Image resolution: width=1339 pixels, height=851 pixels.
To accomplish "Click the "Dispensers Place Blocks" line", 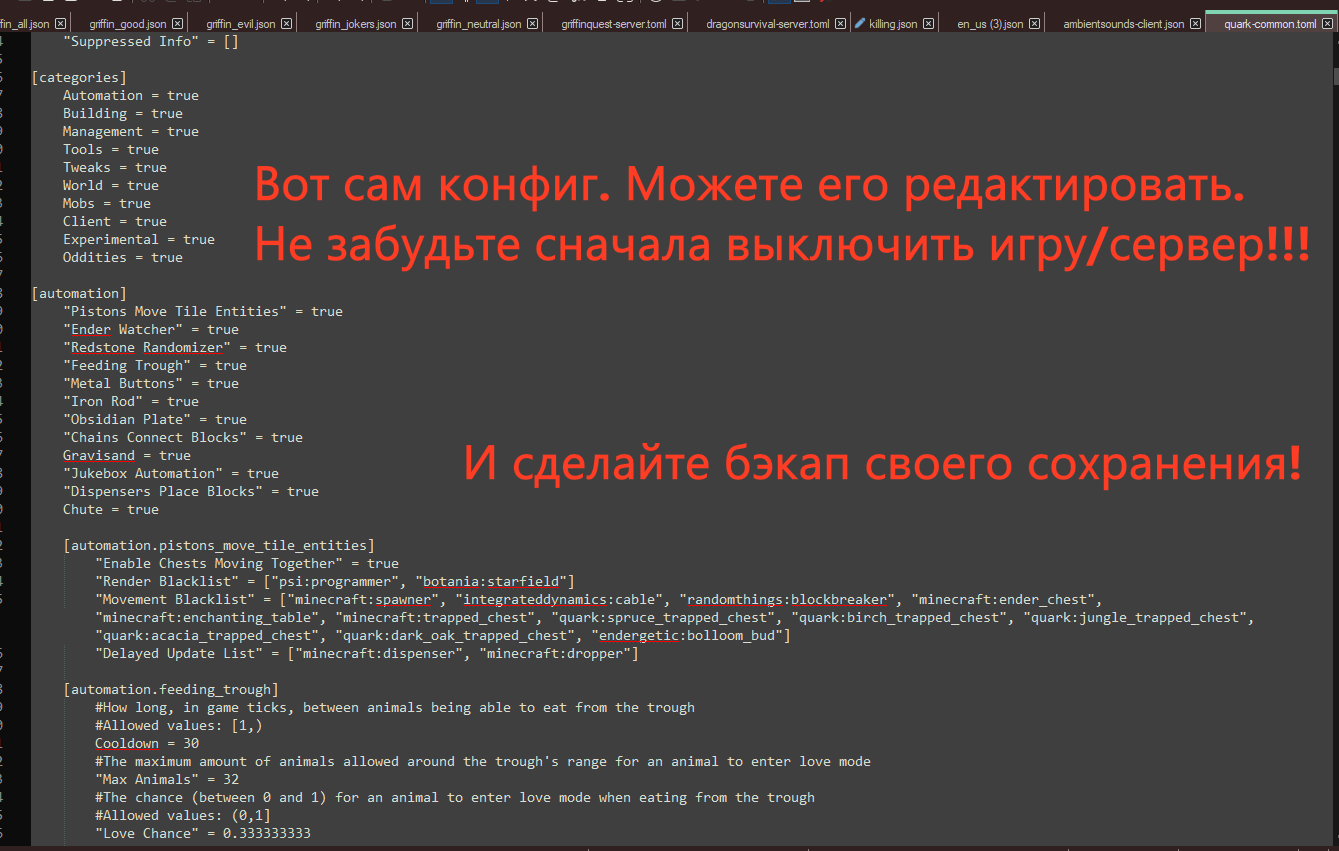I will (190, 491).
